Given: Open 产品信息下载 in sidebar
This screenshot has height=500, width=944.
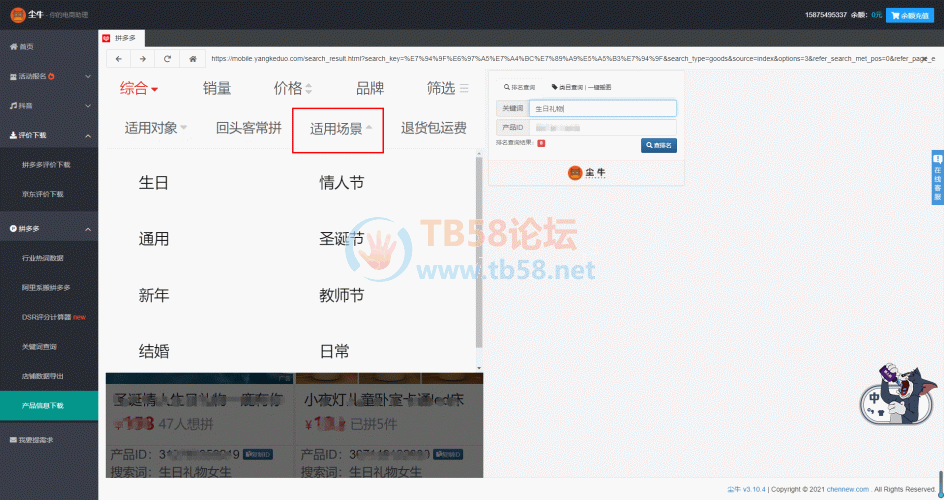Looking at the screenshot, I should click(48, 406).
